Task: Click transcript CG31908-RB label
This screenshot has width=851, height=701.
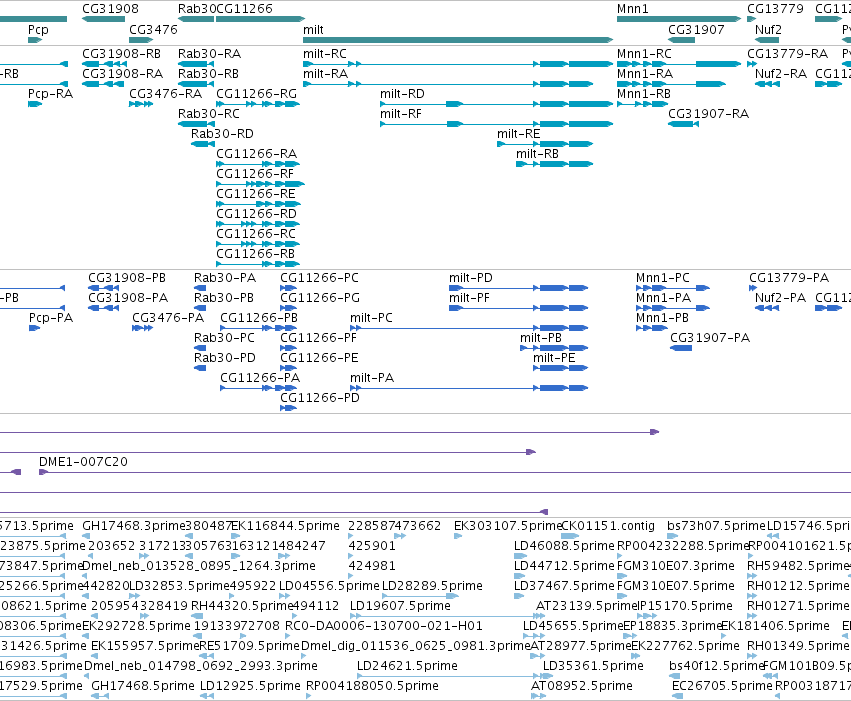Action: click(x=122, y=54)
